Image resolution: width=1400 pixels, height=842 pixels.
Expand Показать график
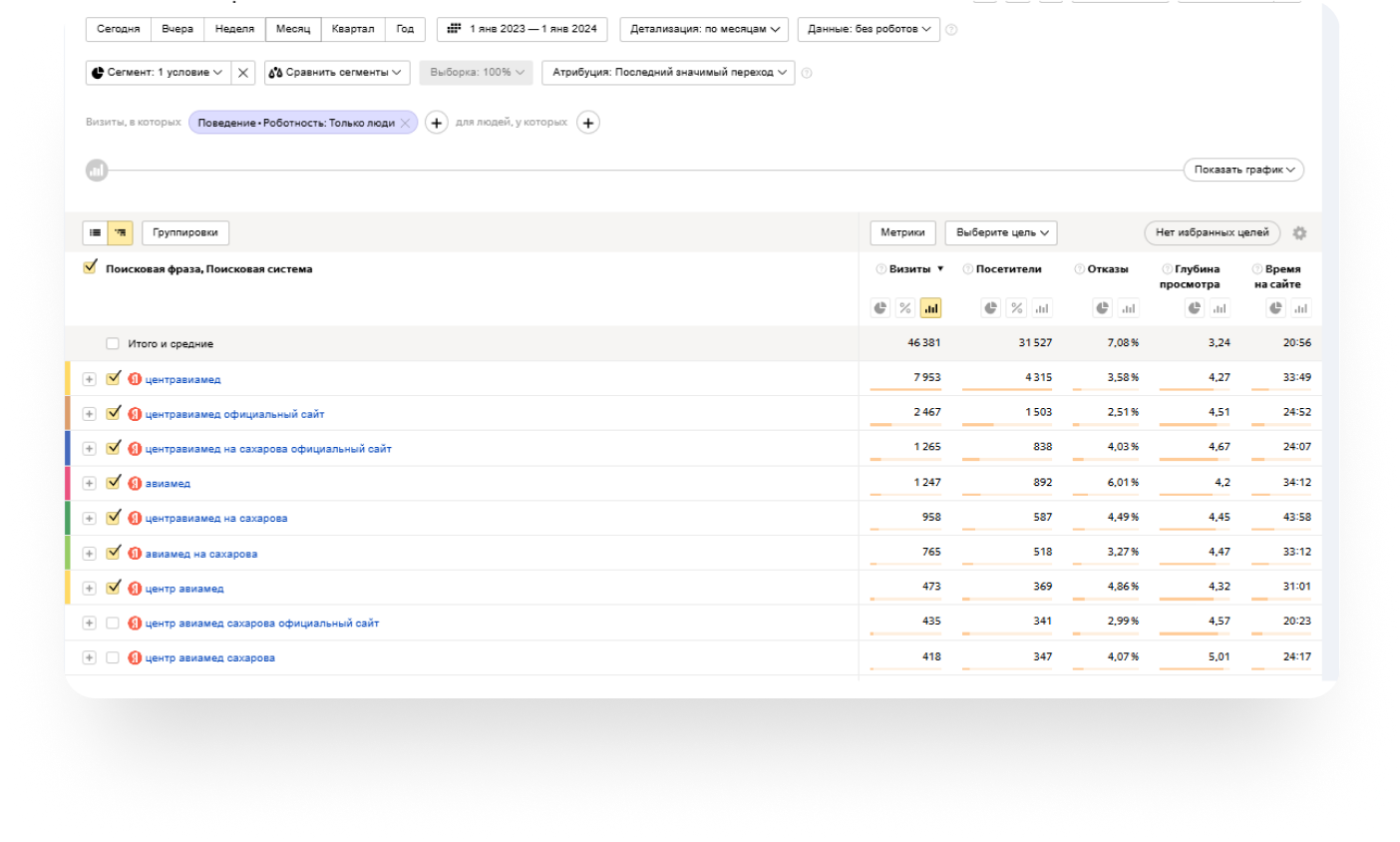(x=1243, y=171)
